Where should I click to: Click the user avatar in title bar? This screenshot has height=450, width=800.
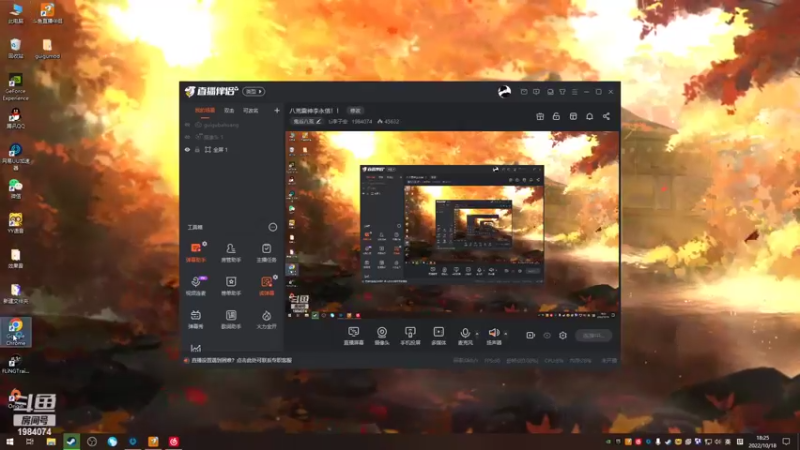click(504, 91)
